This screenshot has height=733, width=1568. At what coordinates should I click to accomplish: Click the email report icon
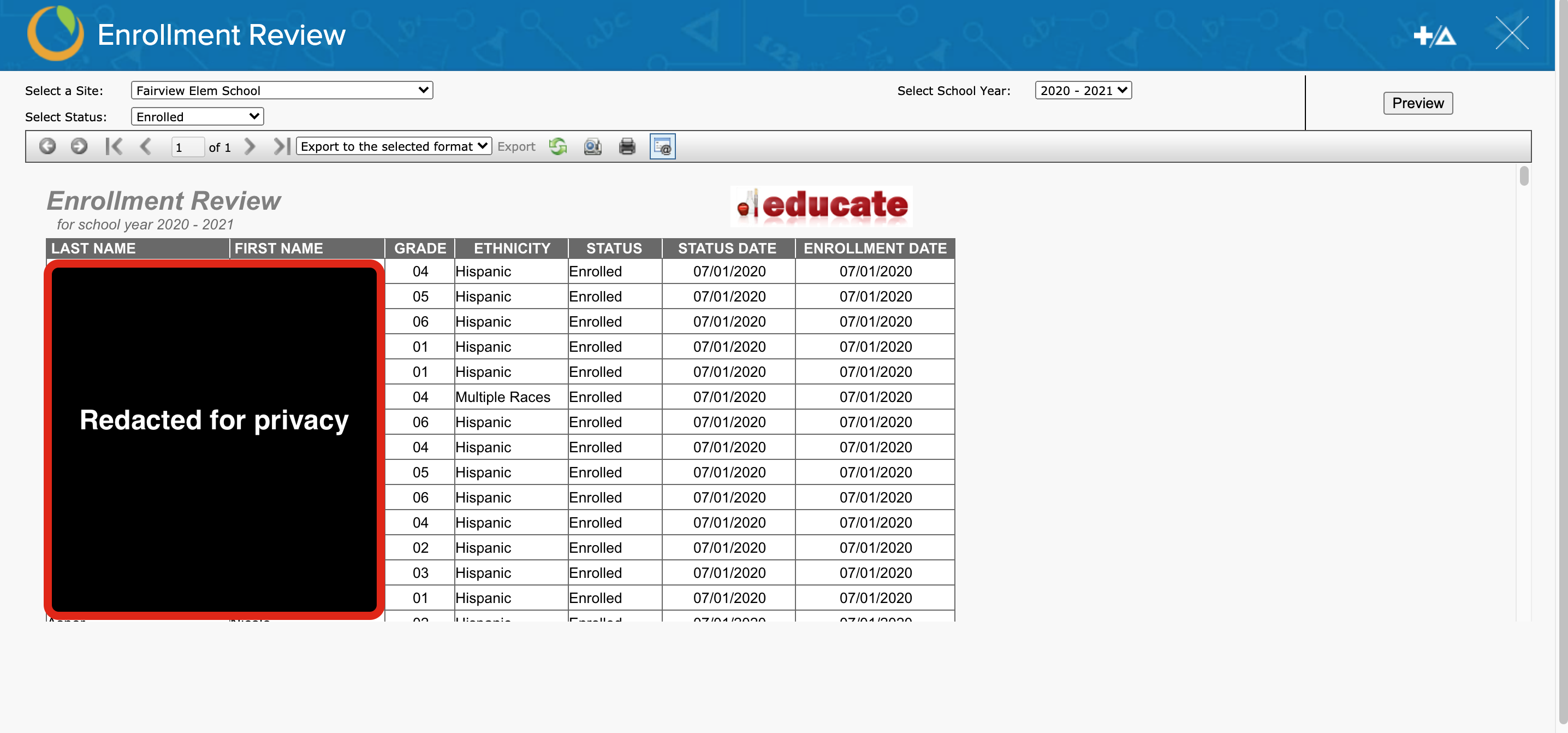[662, 146]
